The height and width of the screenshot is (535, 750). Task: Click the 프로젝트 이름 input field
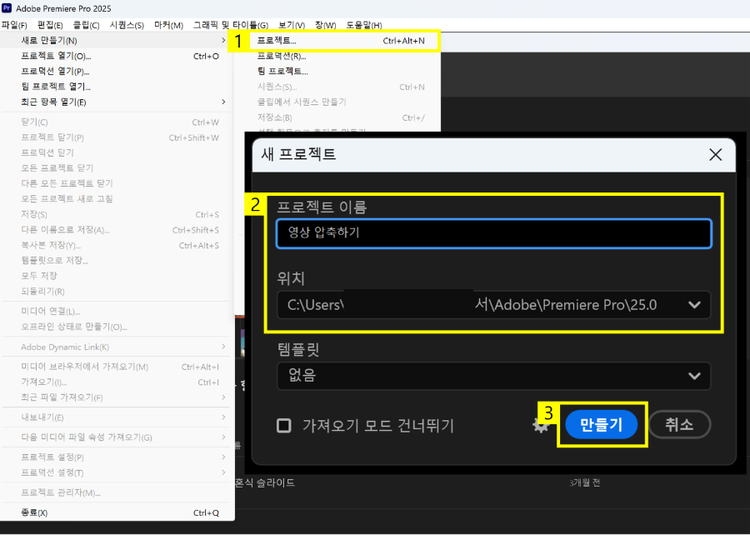click(x=494, y=233)
